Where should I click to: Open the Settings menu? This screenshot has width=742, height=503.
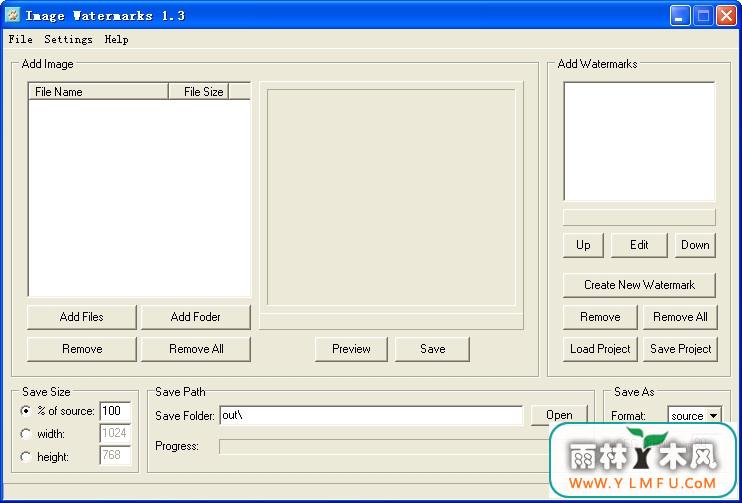click(x=68, y=39)
